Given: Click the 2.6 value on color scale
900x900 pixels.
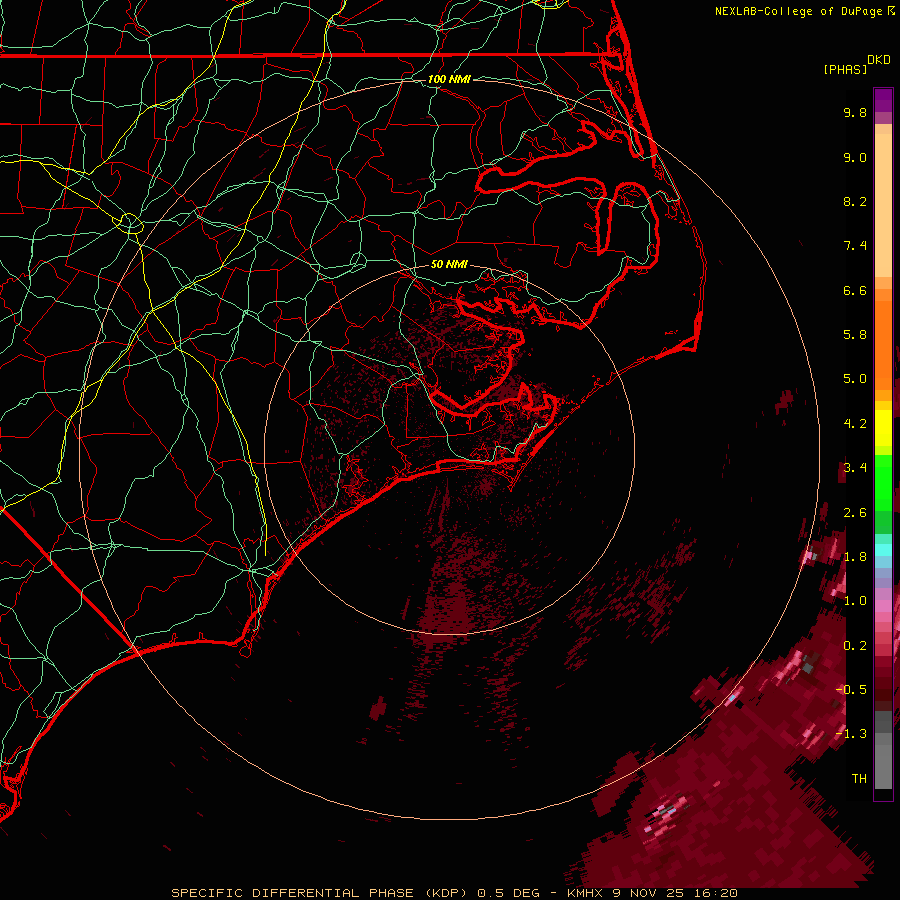Looking at the screenshot, I should 855,513.
